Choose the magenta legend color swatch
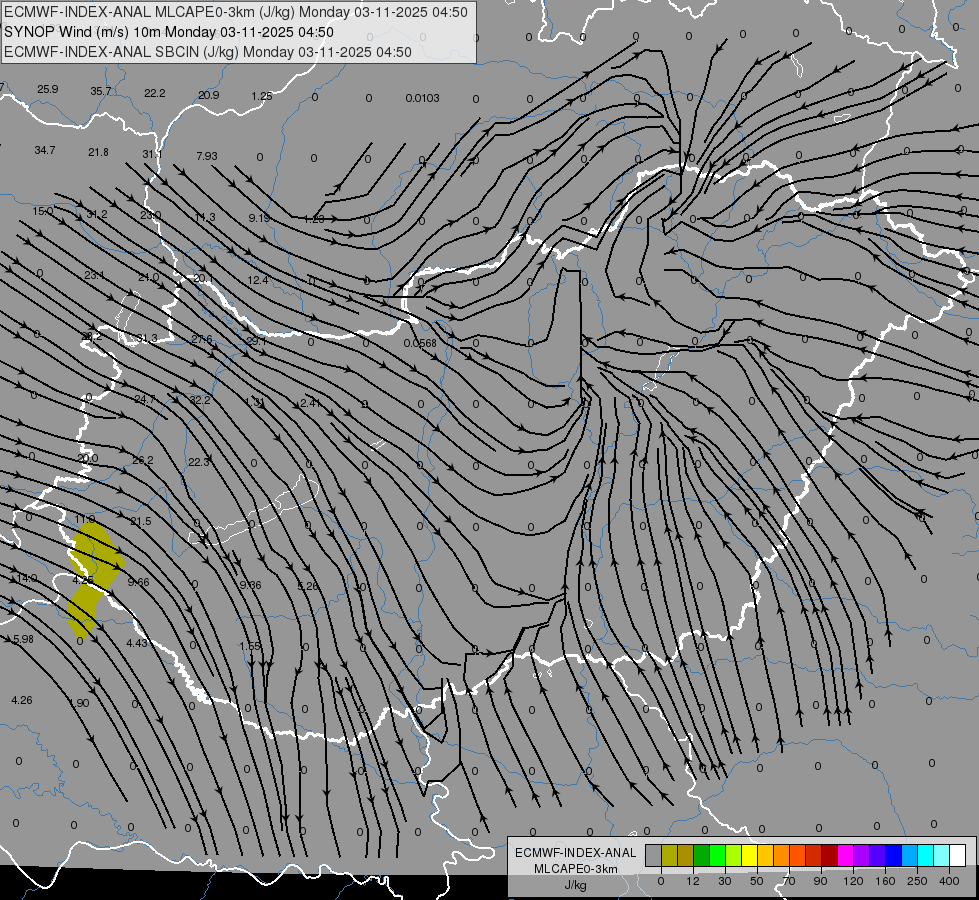 (x=846, y=856)
